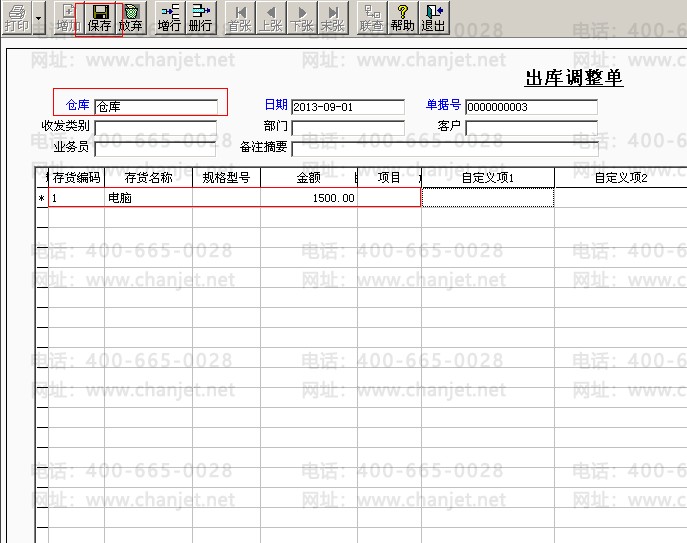Open the dropdown arrow beside 打印
Screen dimensions: 687x543
(x=39, y=18)
